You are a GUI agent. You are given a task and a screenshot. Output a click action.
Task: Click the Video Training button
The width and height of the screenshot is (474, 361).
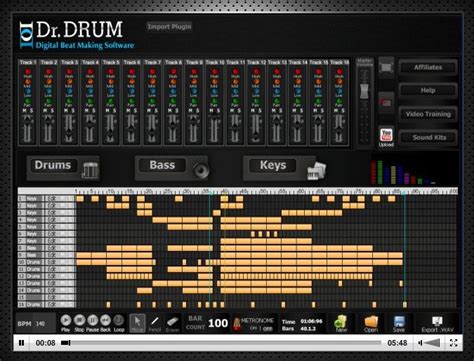[x=428, y=114]
